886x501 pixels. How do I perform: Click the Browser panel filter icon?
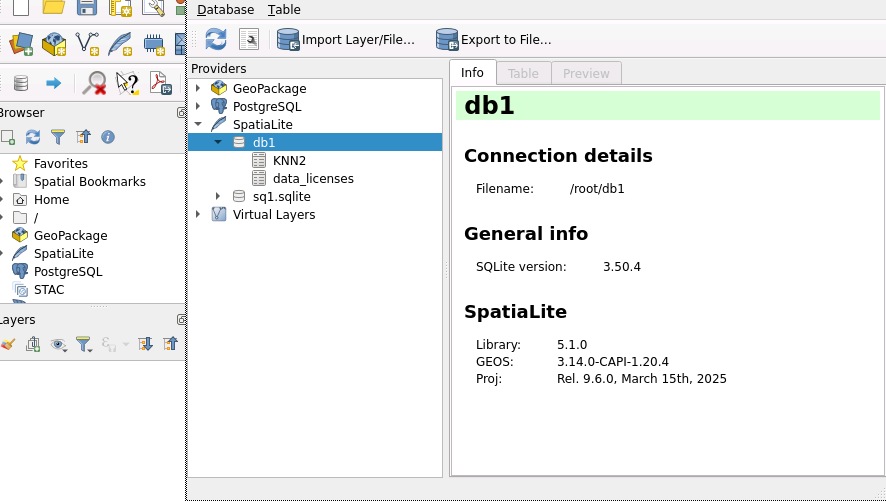58,137
